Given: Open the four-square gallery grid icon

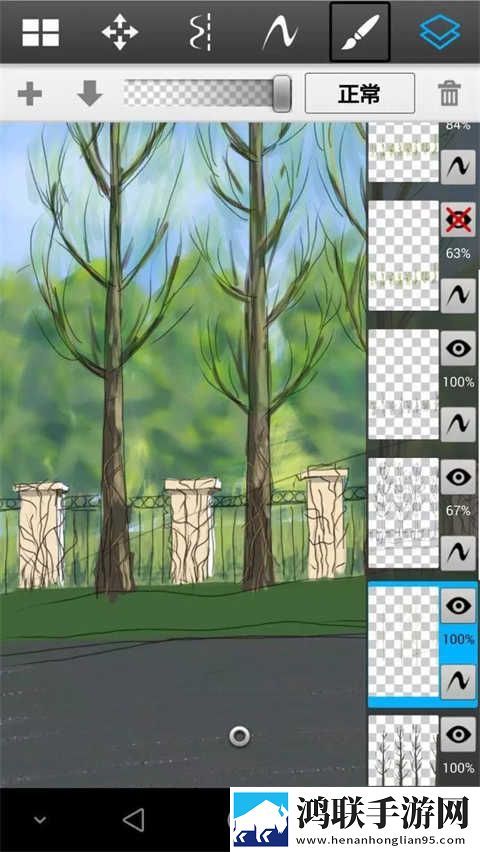Looking at the screenshot, I should point(41,32).
